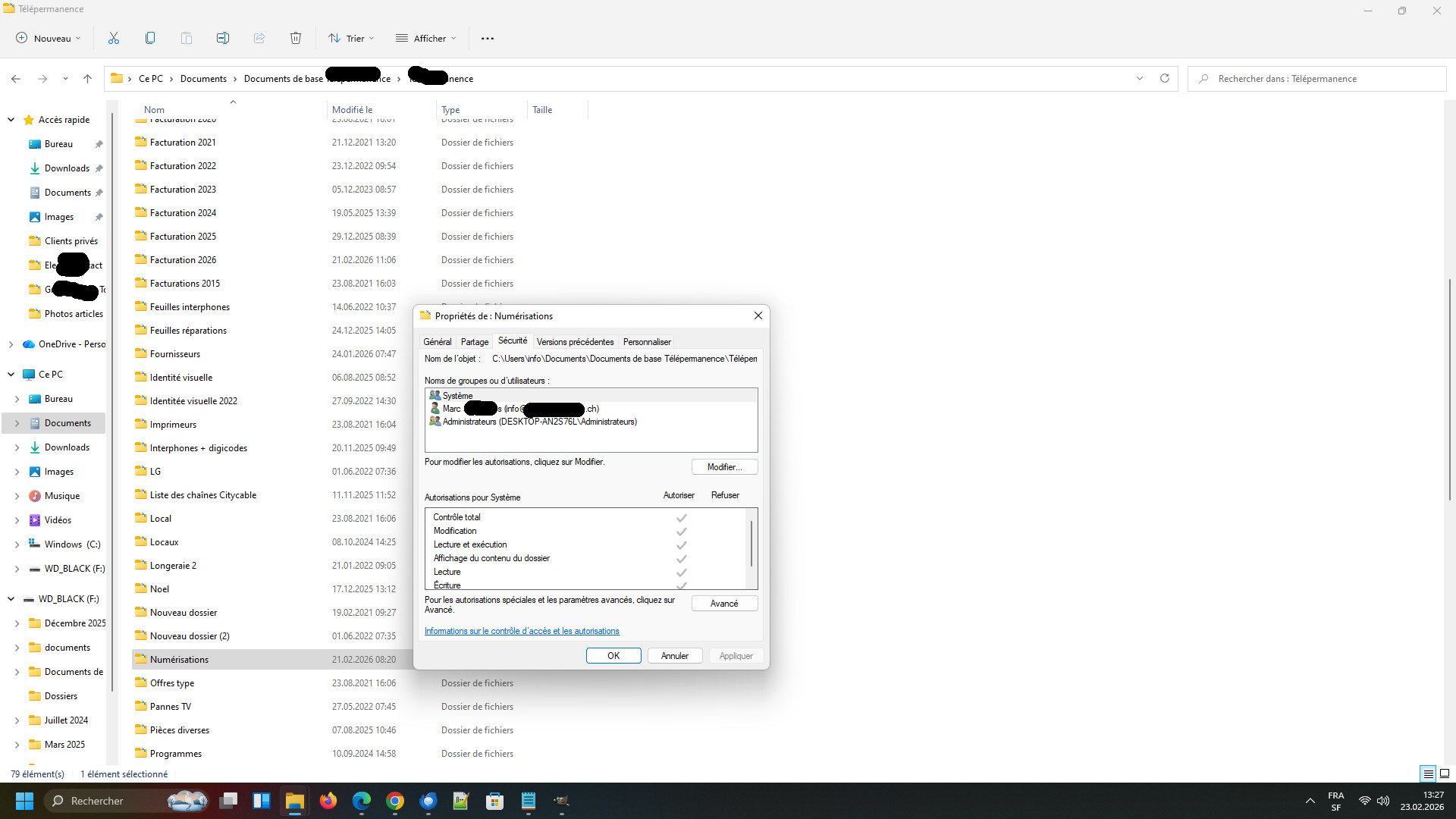
Task: Open the Trier sort dropdown
Action: click(351, 38)
